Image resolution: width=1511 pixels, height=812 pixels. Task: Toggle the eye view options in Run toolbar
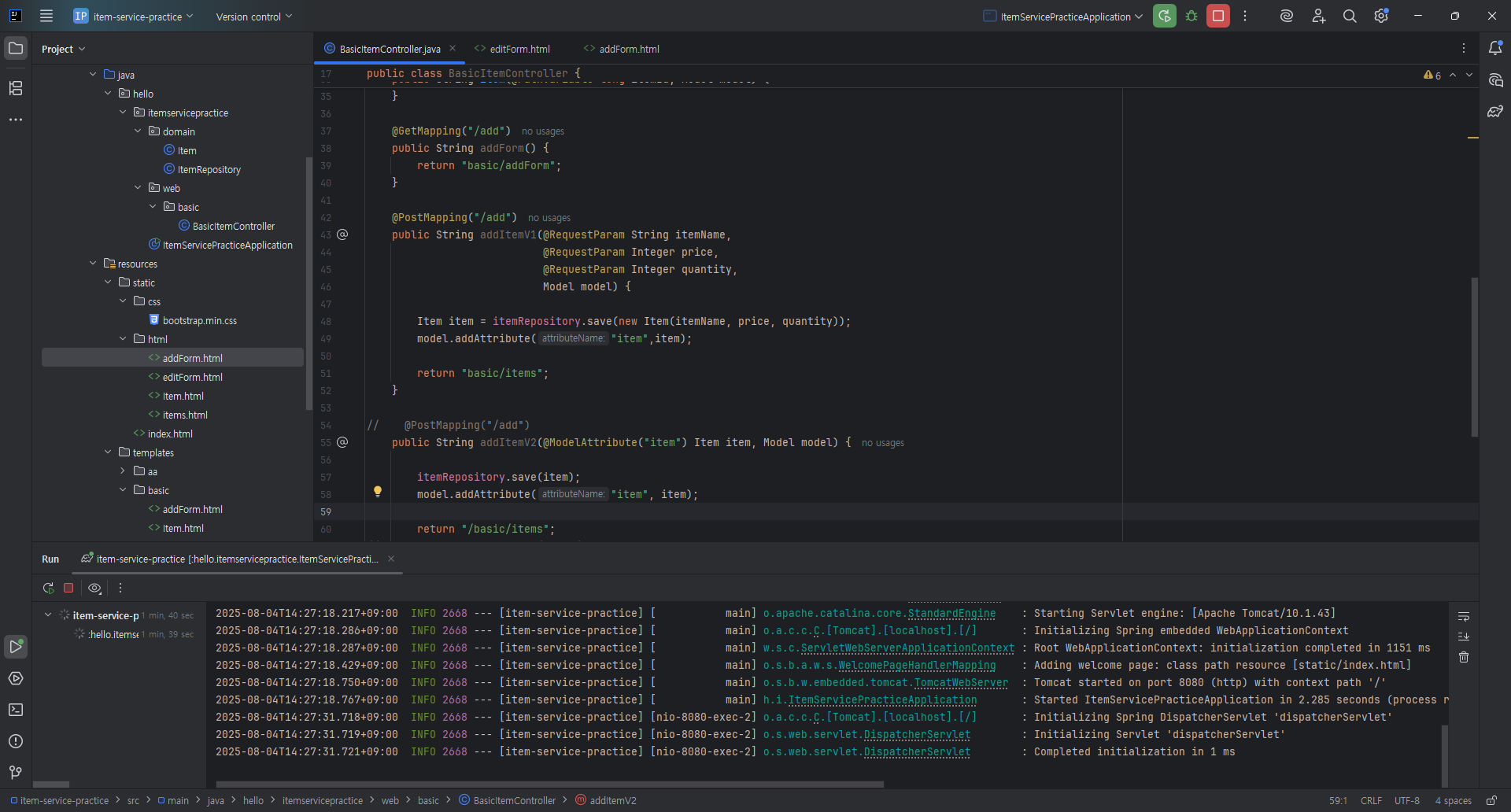click(x=94, y=588)
